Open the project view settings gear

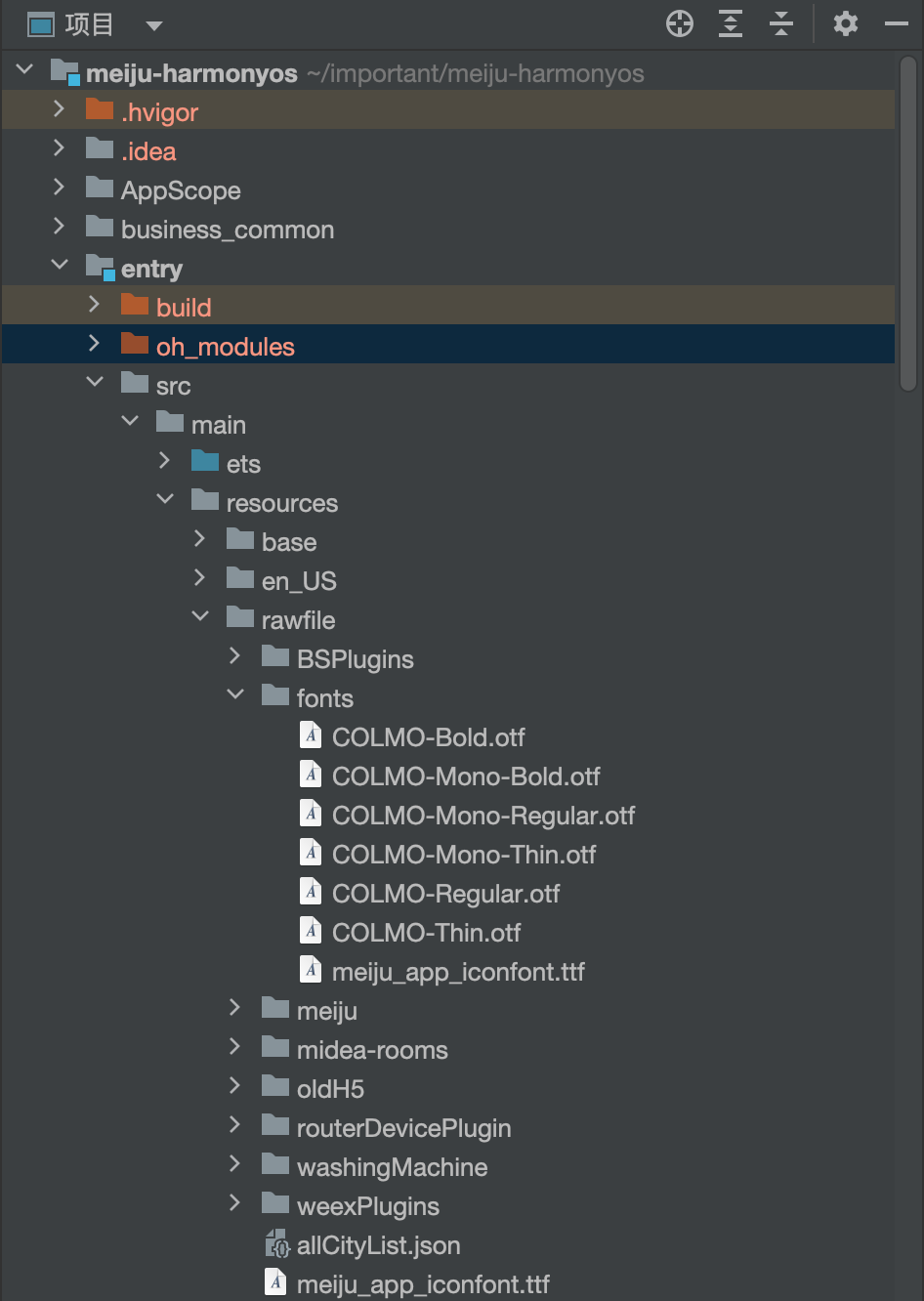pos(845,24)
